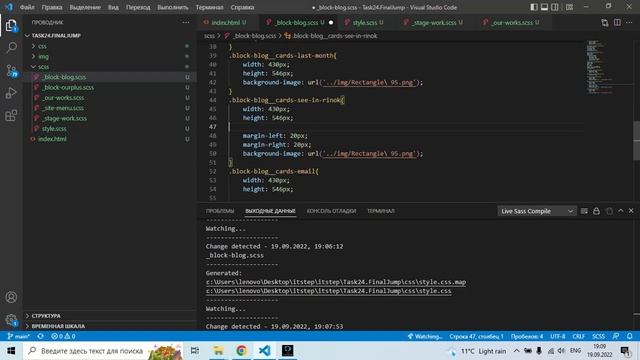Open output log in editor
The height and width of the screenshot is (360, 640).
pos(609,211)
